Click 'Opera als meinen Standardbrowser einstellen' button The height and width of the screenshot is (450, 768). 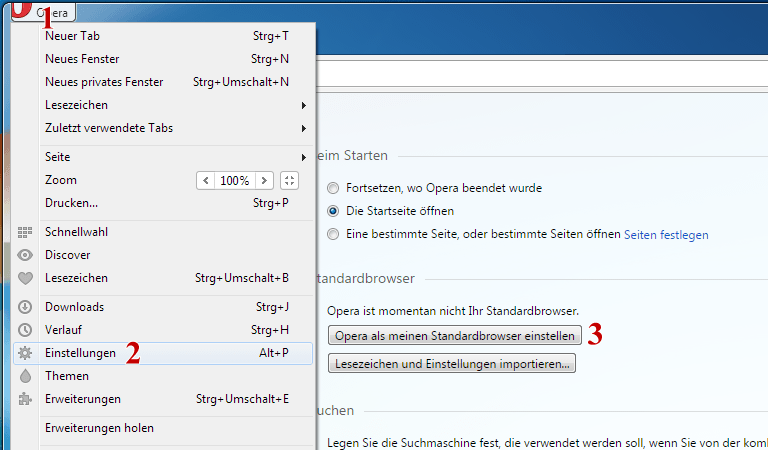[455, 335]
